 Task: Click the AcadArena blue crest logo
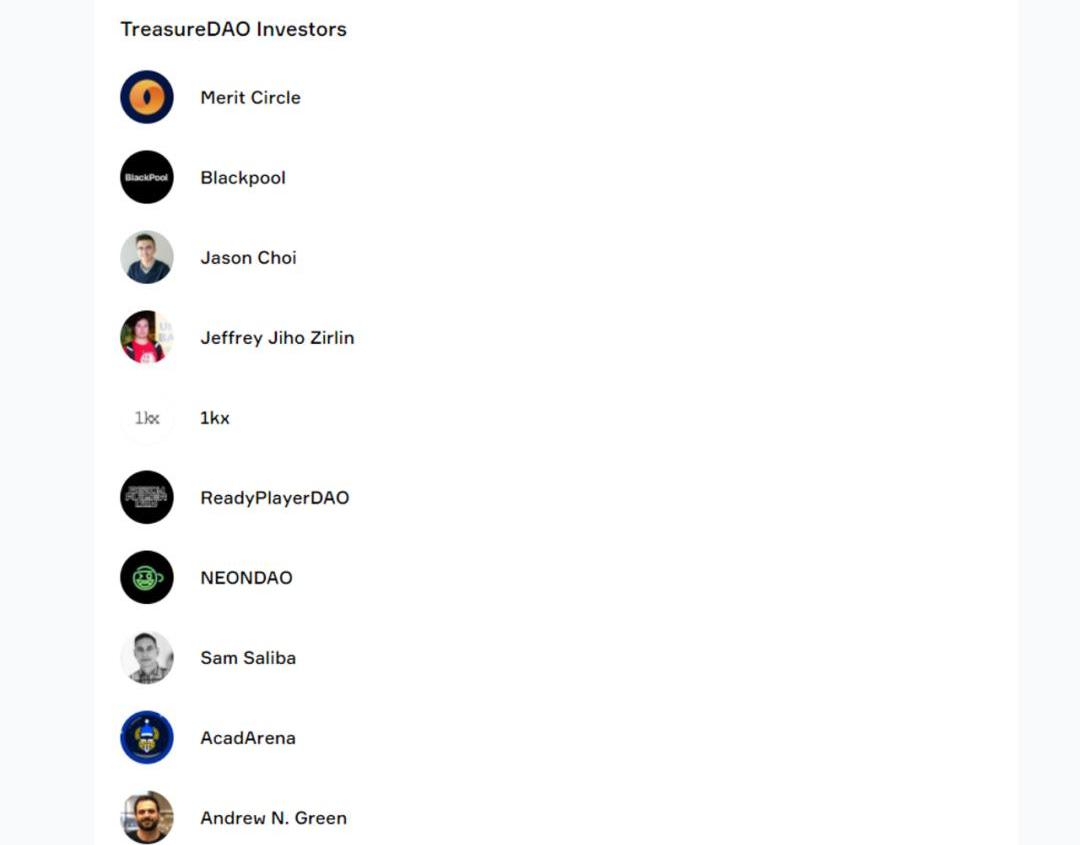[147, 738]
